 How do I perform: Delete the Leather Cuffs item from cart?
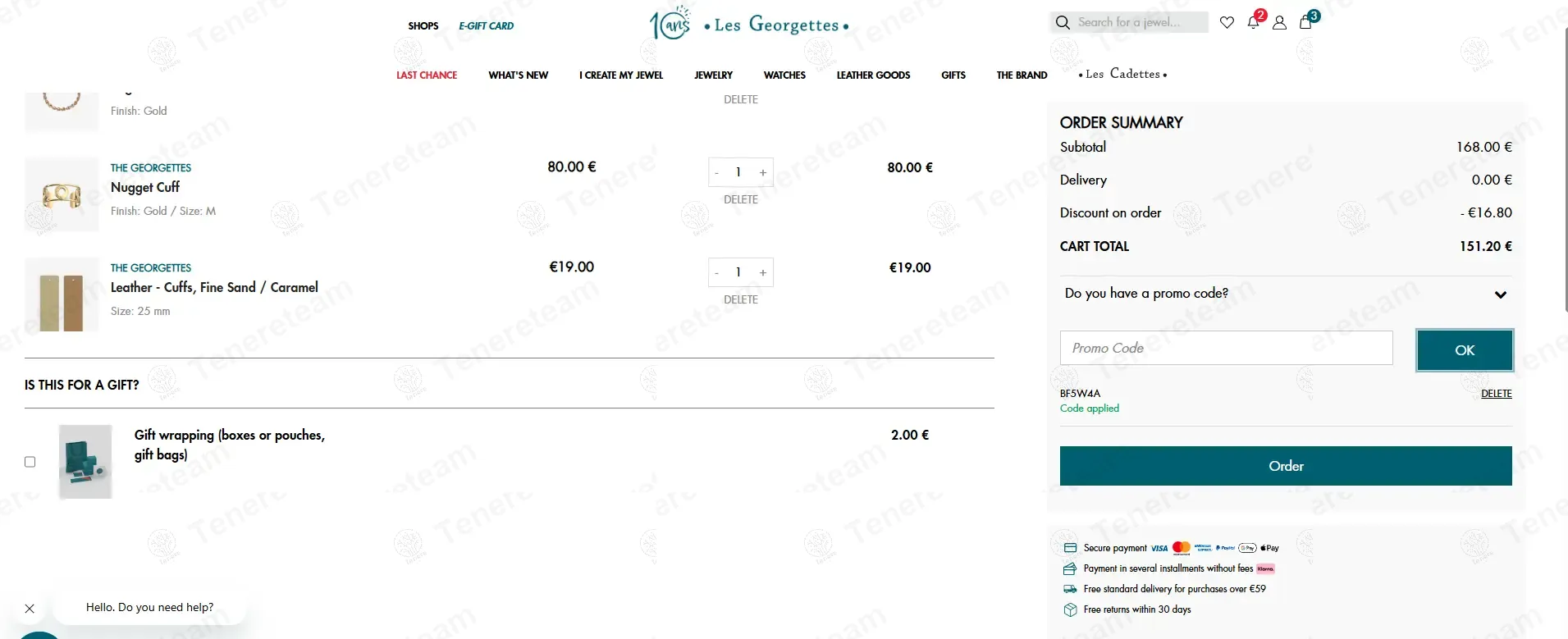pyautogui.click(x=741, y=299)
